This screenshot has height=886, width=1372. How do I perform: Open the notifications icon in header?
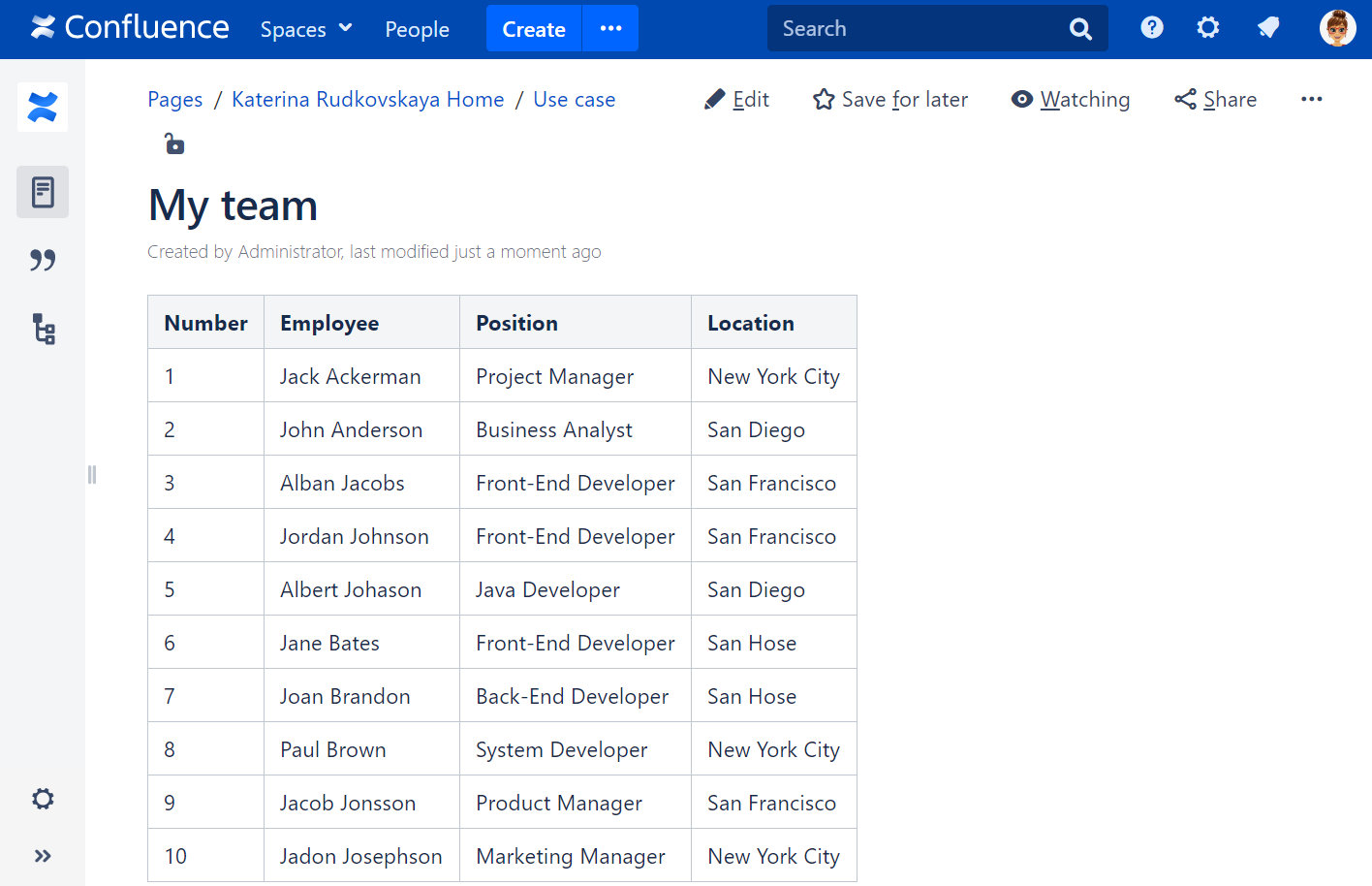[x=1268, y=28]
